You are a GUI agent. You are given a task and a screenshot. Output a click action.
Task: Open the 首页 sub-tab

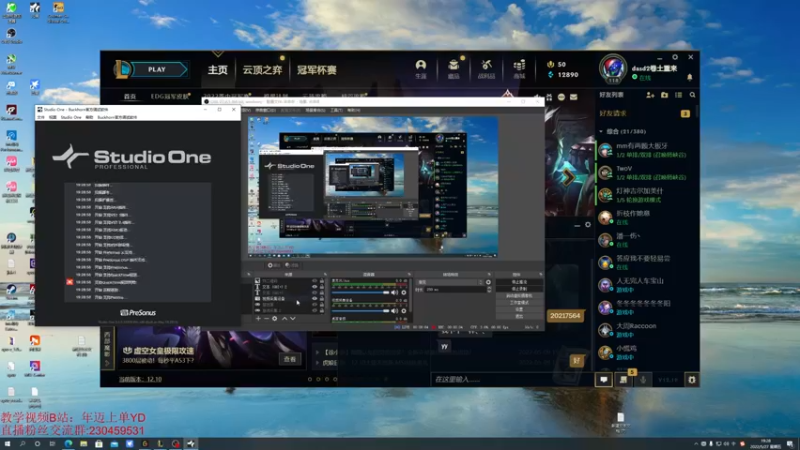(130, 96)
